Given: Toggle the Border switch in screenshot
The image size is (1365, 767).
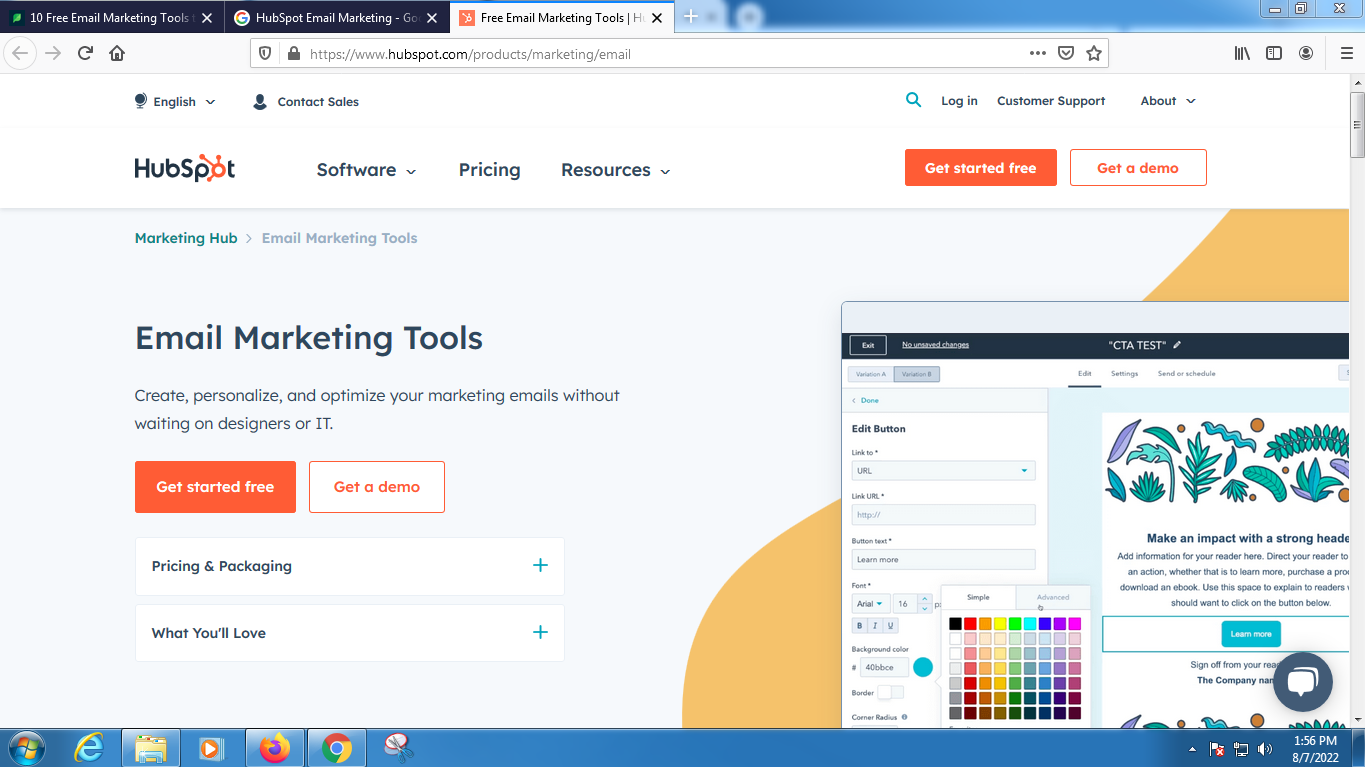Looking at the screenshot, I should coord(890,692).
